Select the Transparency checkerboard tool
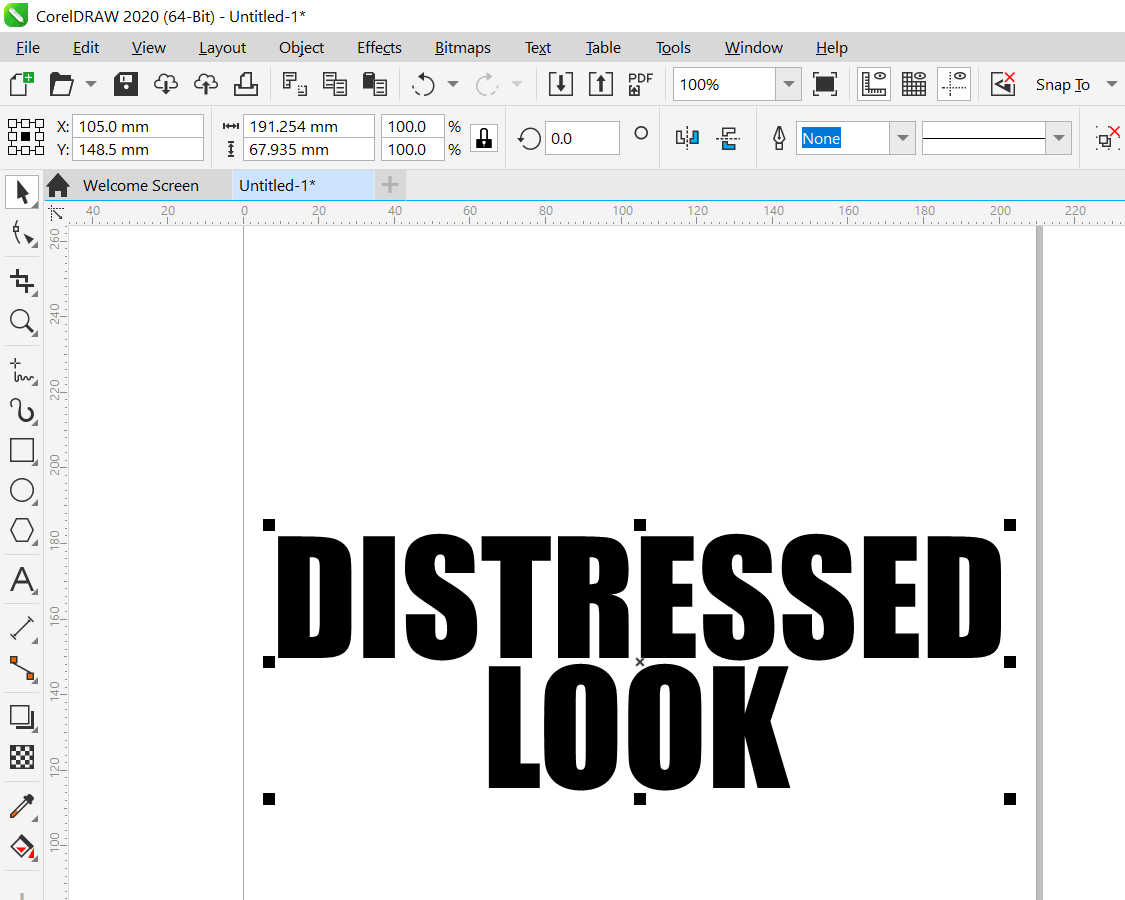Screen dimensions: 1125x900 [x=22, y=757]
